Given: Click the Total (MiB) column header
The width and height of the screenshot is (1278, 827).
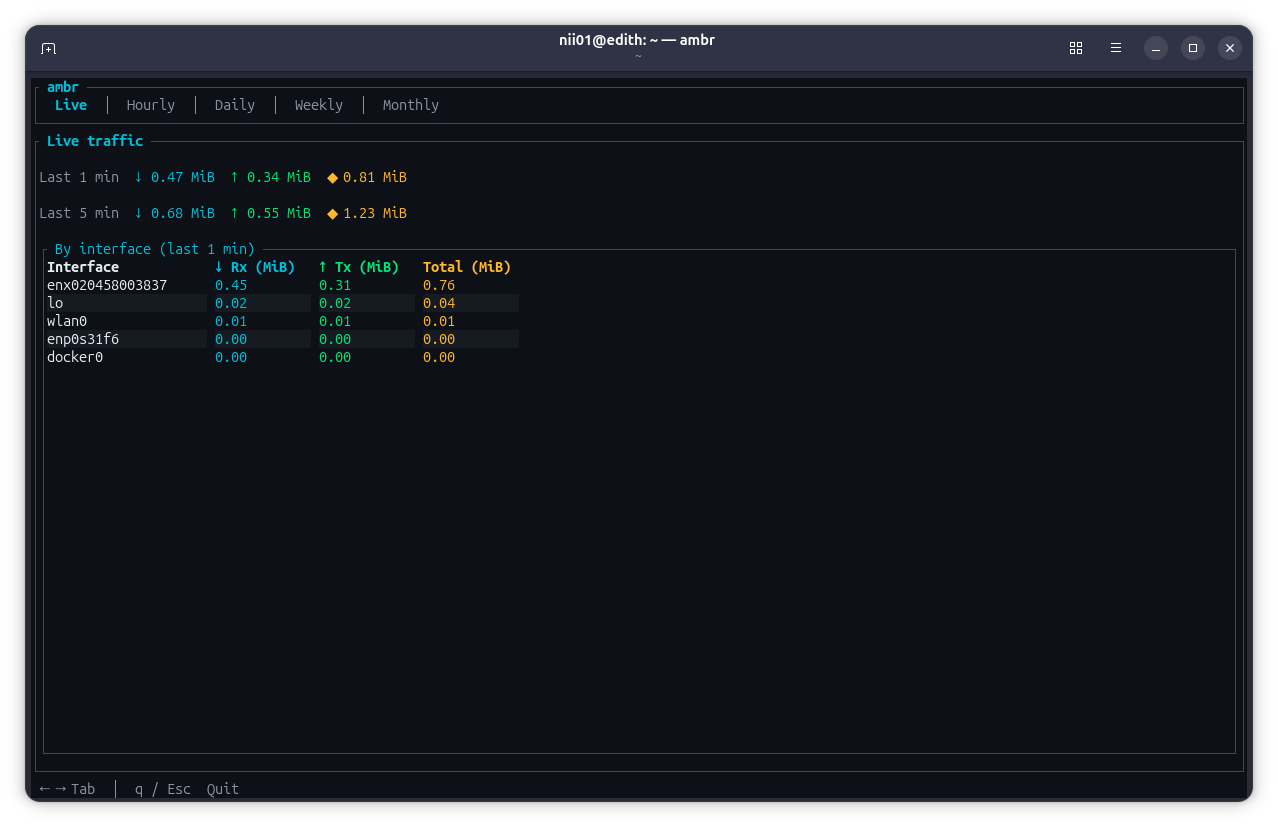Looking at the screenshot, I should pyautogui.click(x=467, y=267).
